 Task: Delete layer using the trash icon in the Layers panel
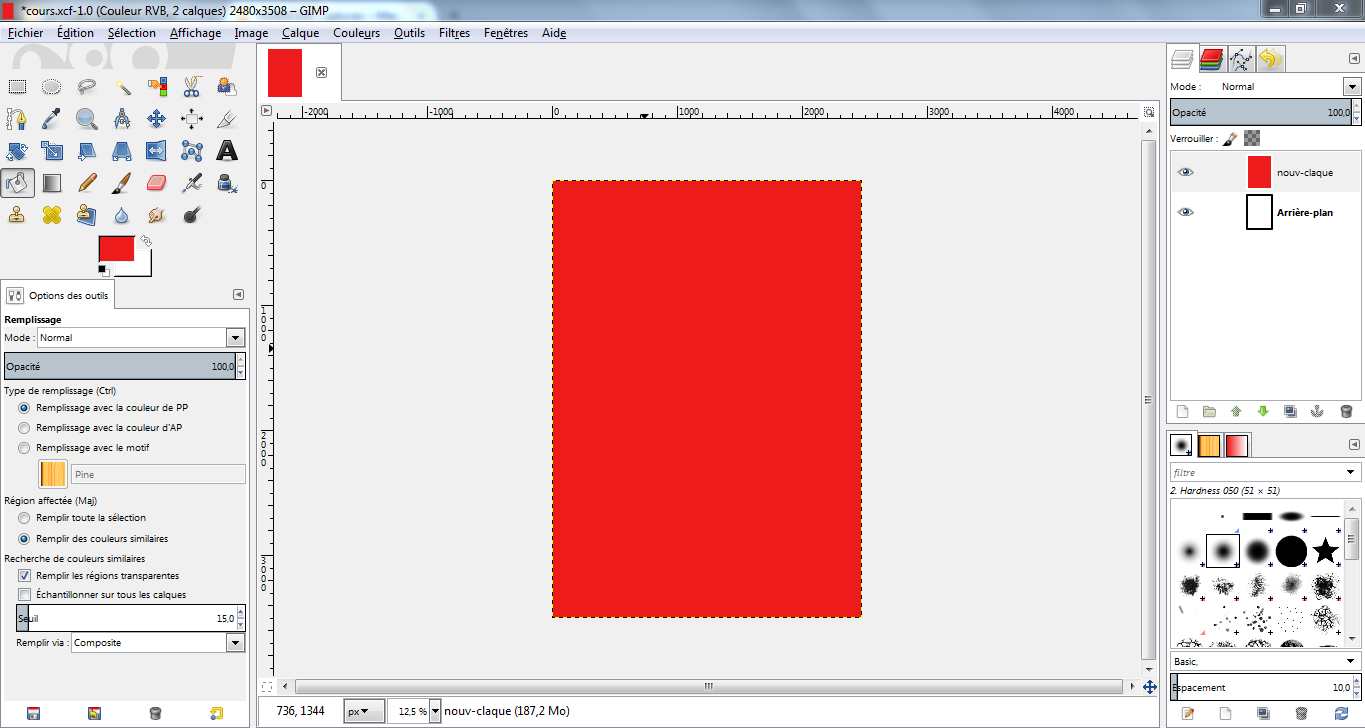[1346, 411]
